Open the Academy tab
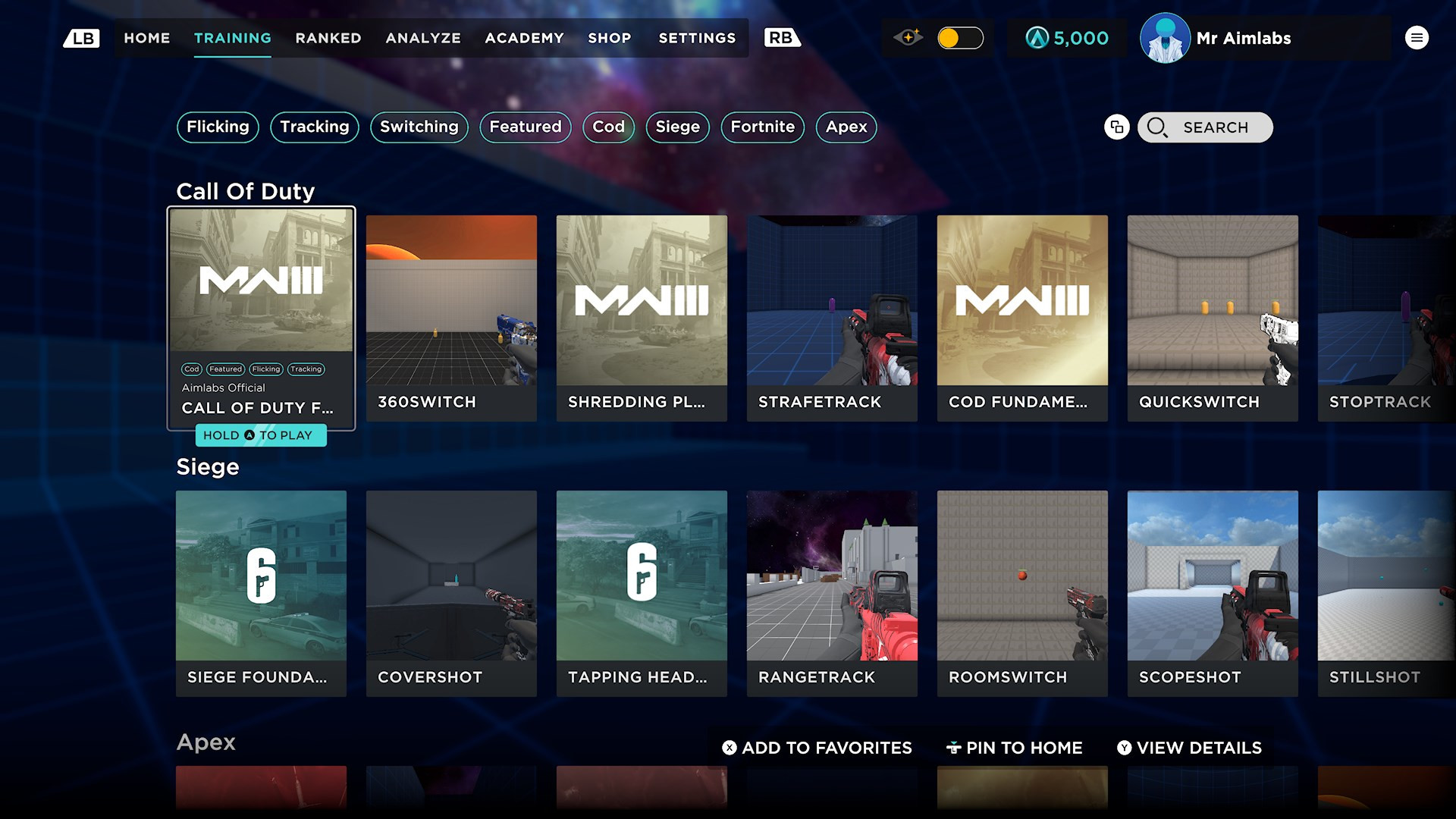The width and height of the screenshot is (1456, 819). [525, 38]
